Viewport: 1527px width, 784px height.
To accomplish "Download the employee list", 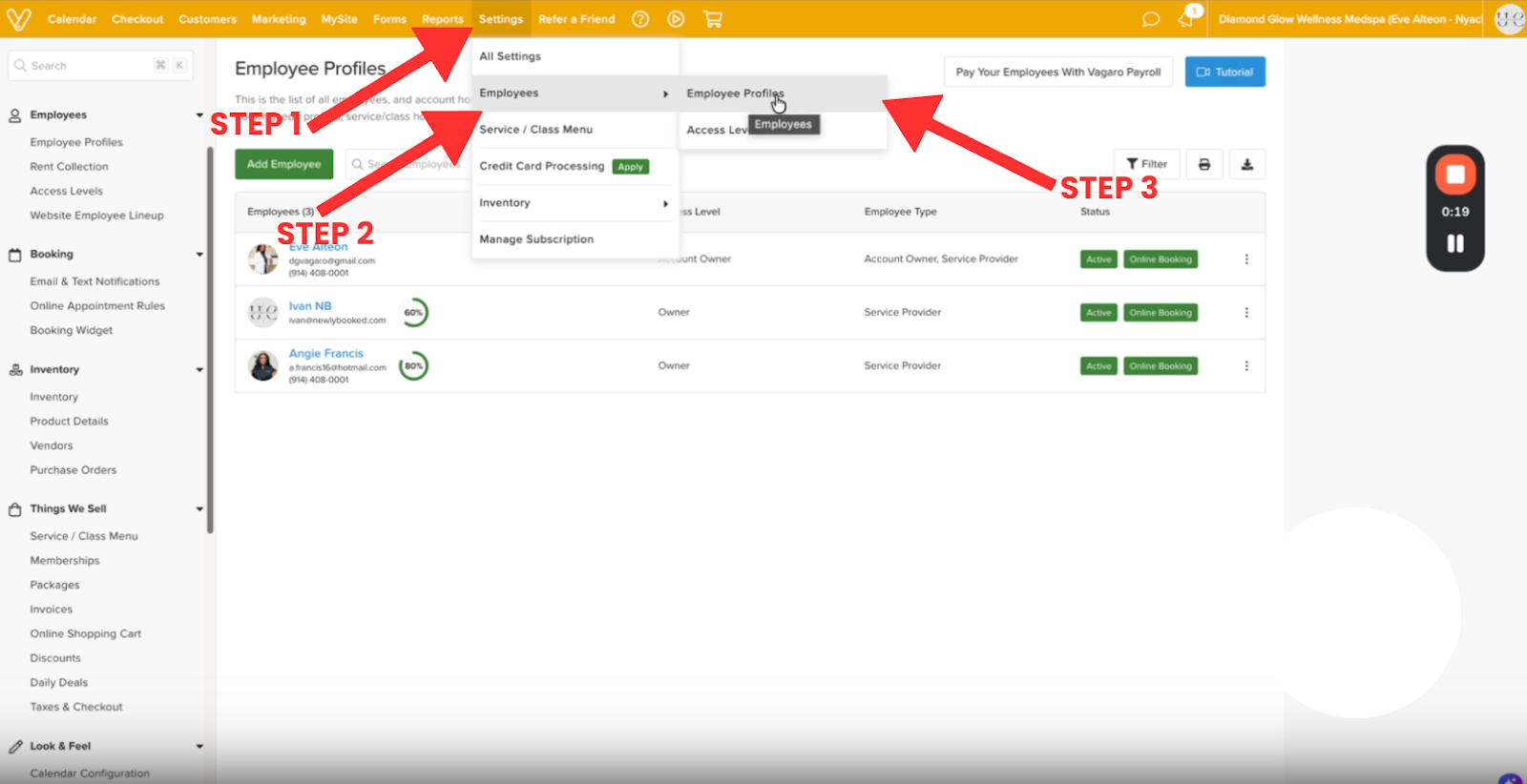I will point(1246,164).
